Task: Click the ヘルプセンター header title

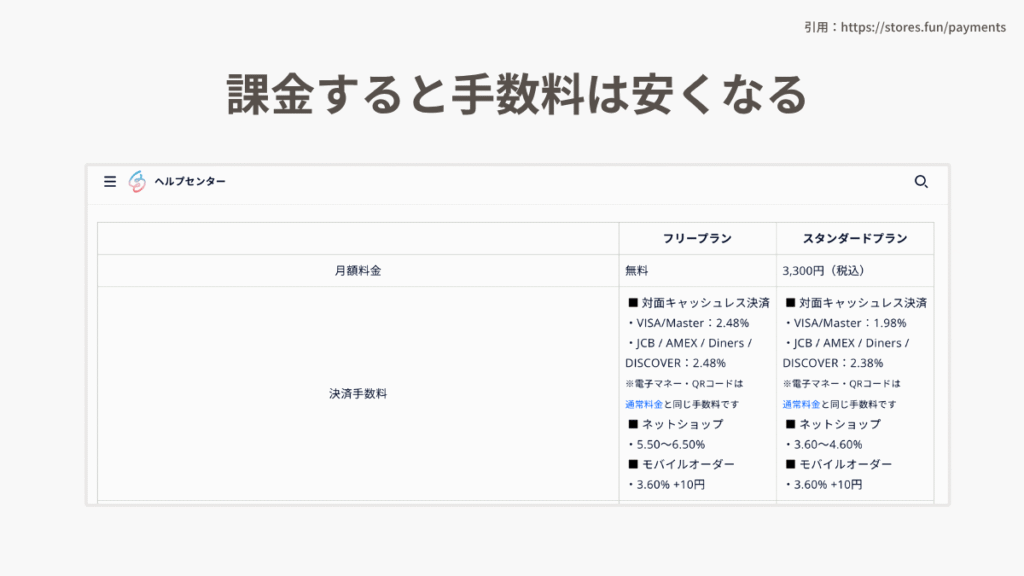Action: coord(190,181)
